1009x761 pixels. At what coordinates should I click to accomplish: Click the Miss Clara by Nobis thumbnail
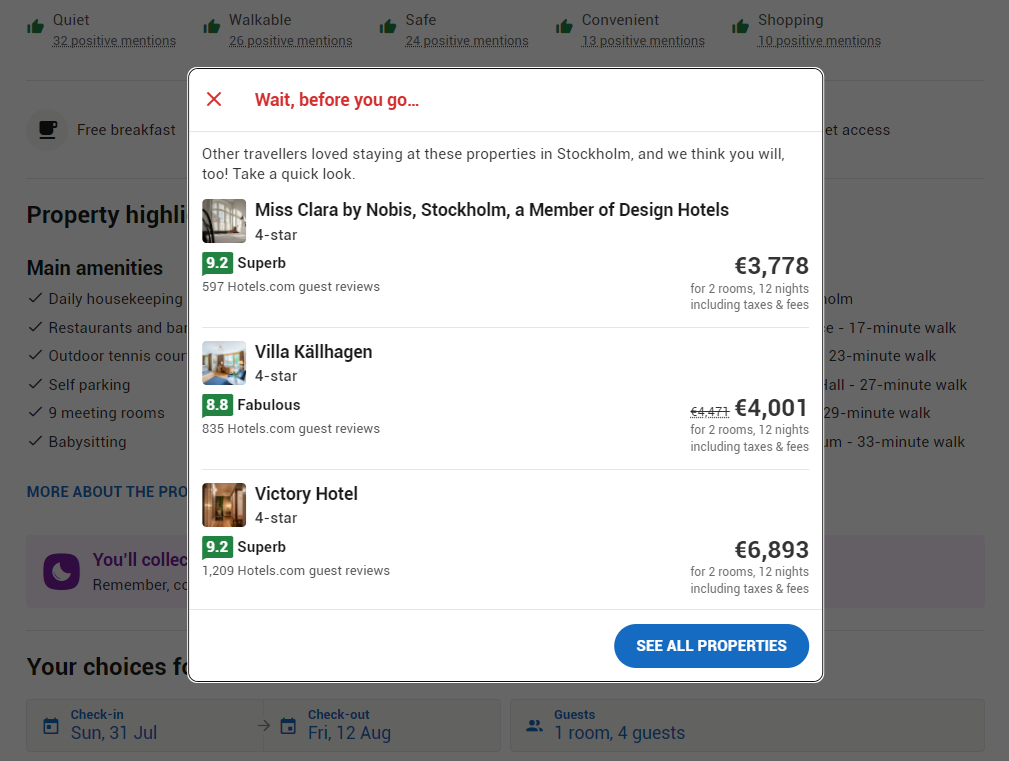(x=223, y=221)
